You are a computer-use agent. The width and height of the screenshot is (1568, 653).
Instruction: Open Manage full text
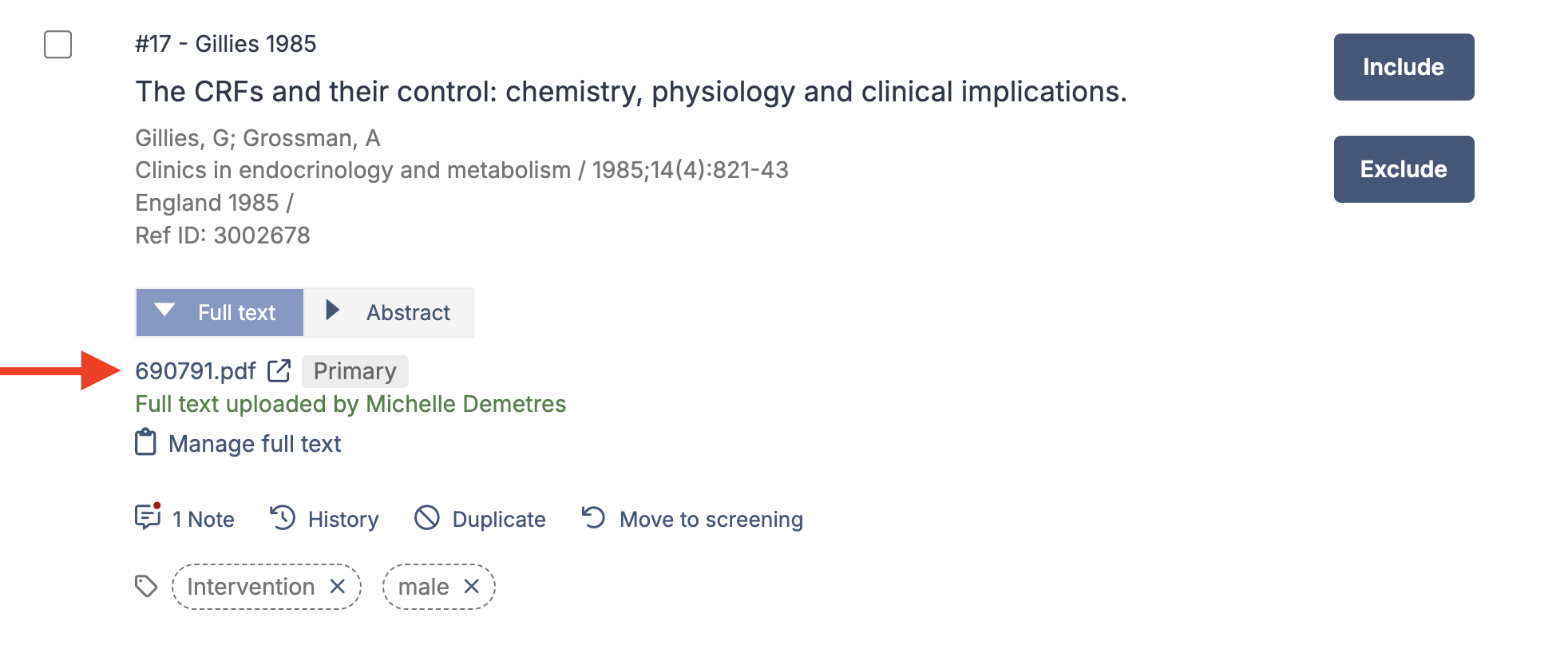pyautogui.click(x=255, y=444)
